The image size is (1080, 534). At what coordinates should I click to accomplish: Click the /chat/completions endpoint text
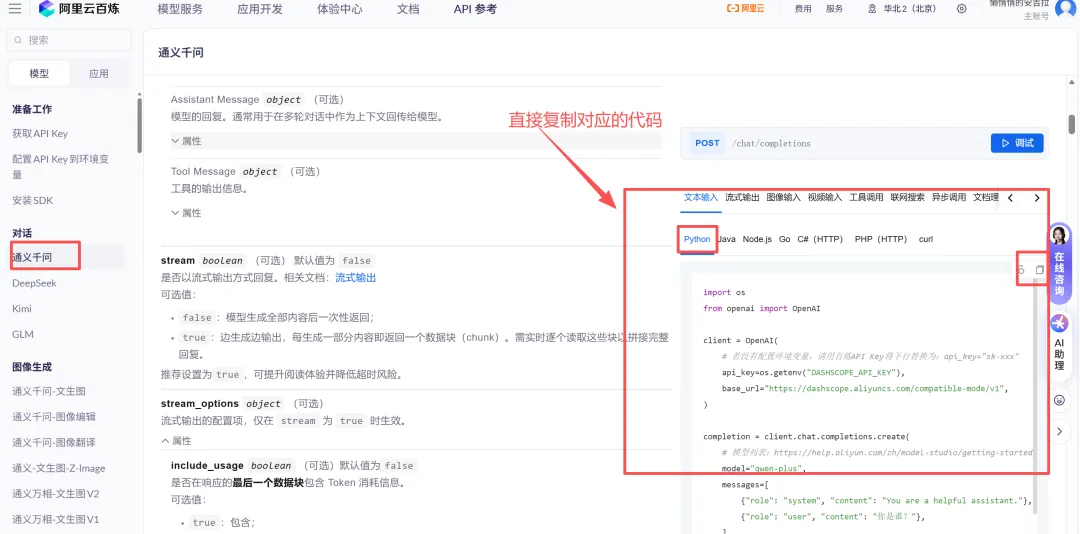771,143
